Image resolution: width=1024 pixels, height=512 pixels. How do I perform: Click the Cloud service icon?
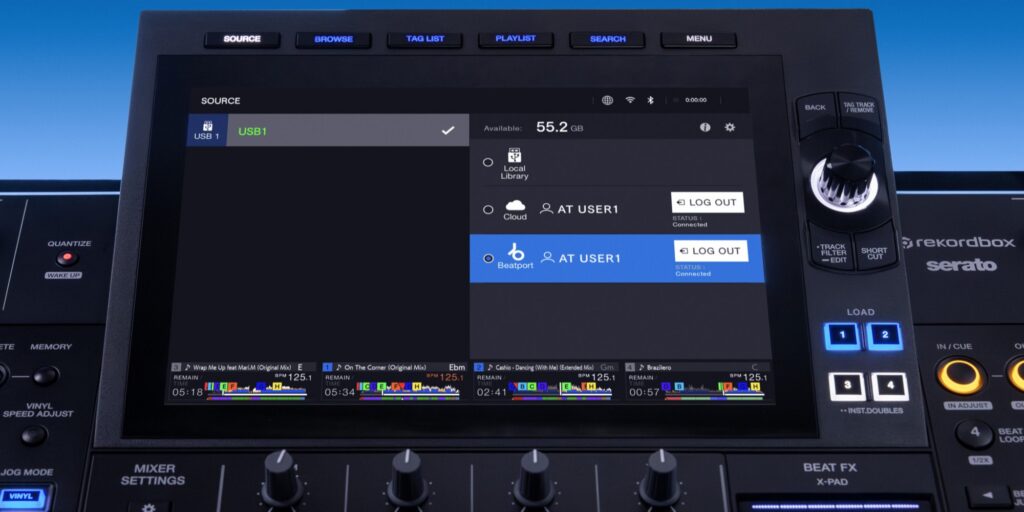click(515, 208)
